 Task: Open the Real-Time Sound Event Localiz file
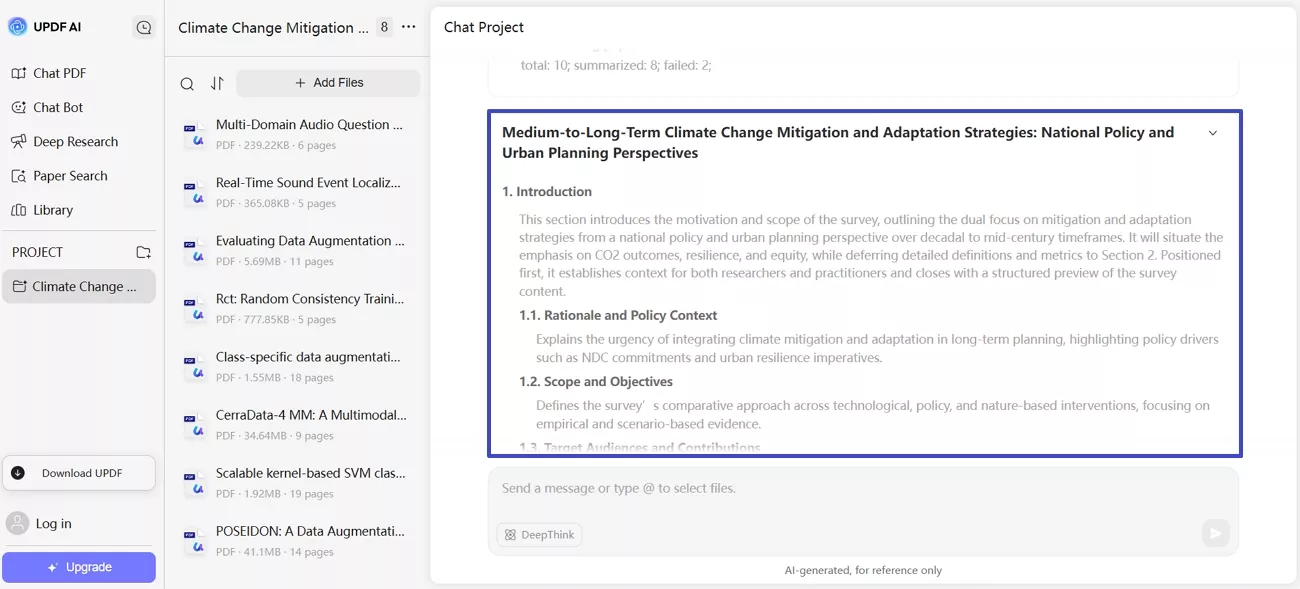coord(297,192)
